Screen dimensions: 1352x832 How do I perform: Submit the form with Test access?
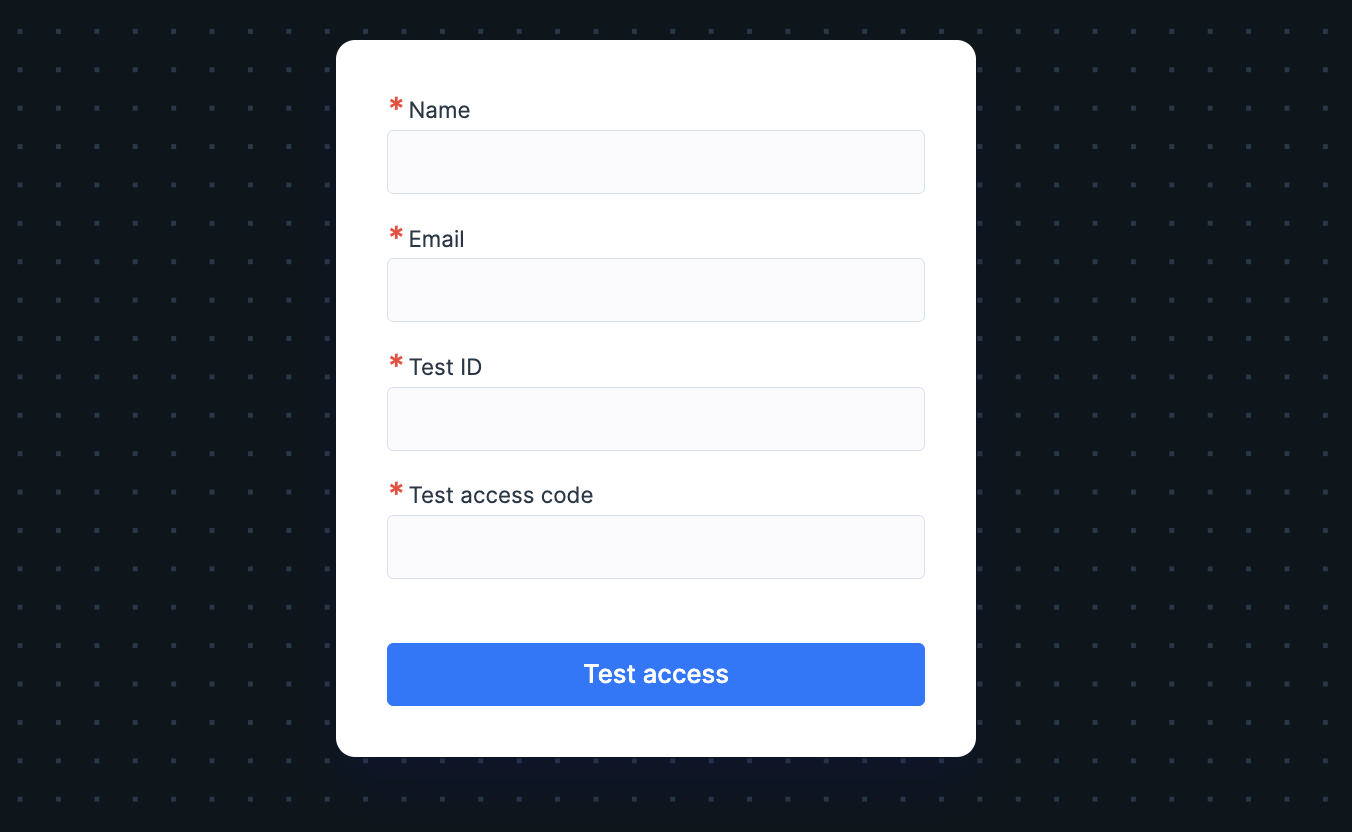[655, 674]
